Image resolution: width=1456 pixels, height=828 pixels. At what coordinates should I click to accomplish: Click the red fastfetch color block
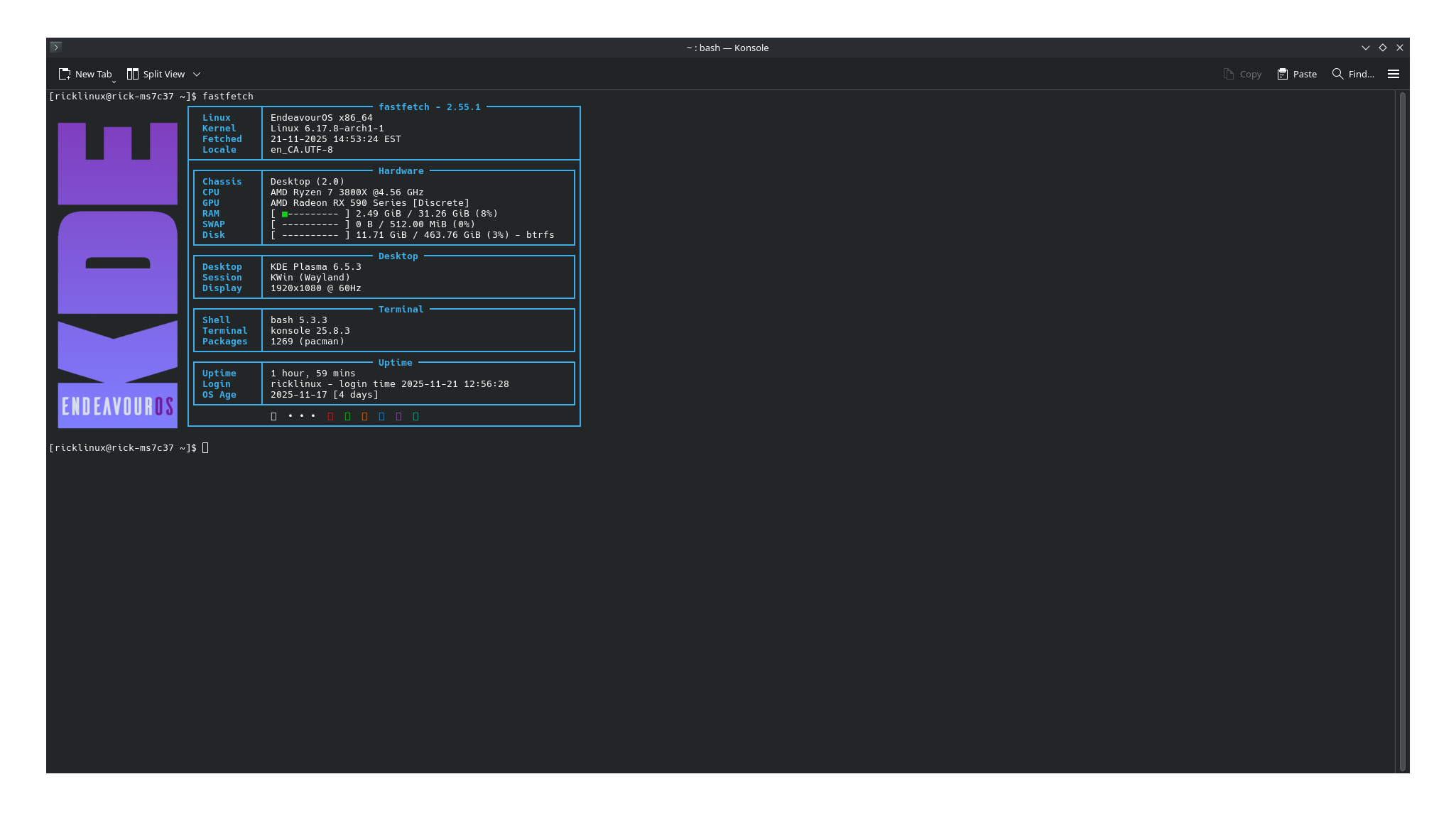click(x=330, y=416)
